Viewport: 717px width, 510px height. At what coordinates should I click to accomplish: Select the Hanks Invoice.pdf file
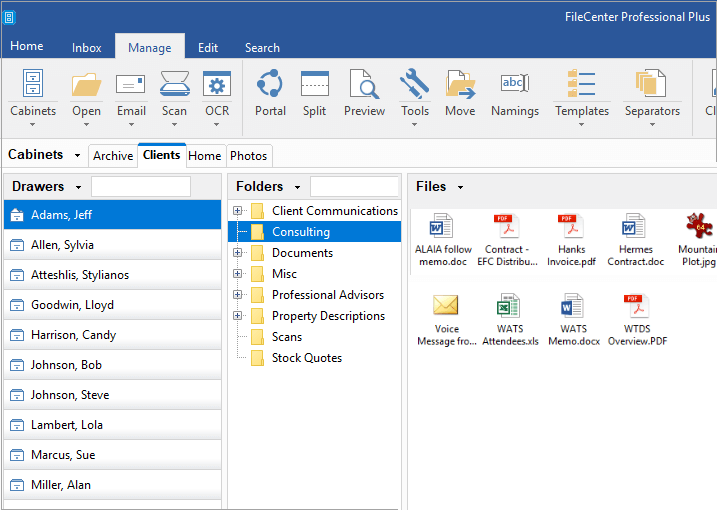(570, 241)
